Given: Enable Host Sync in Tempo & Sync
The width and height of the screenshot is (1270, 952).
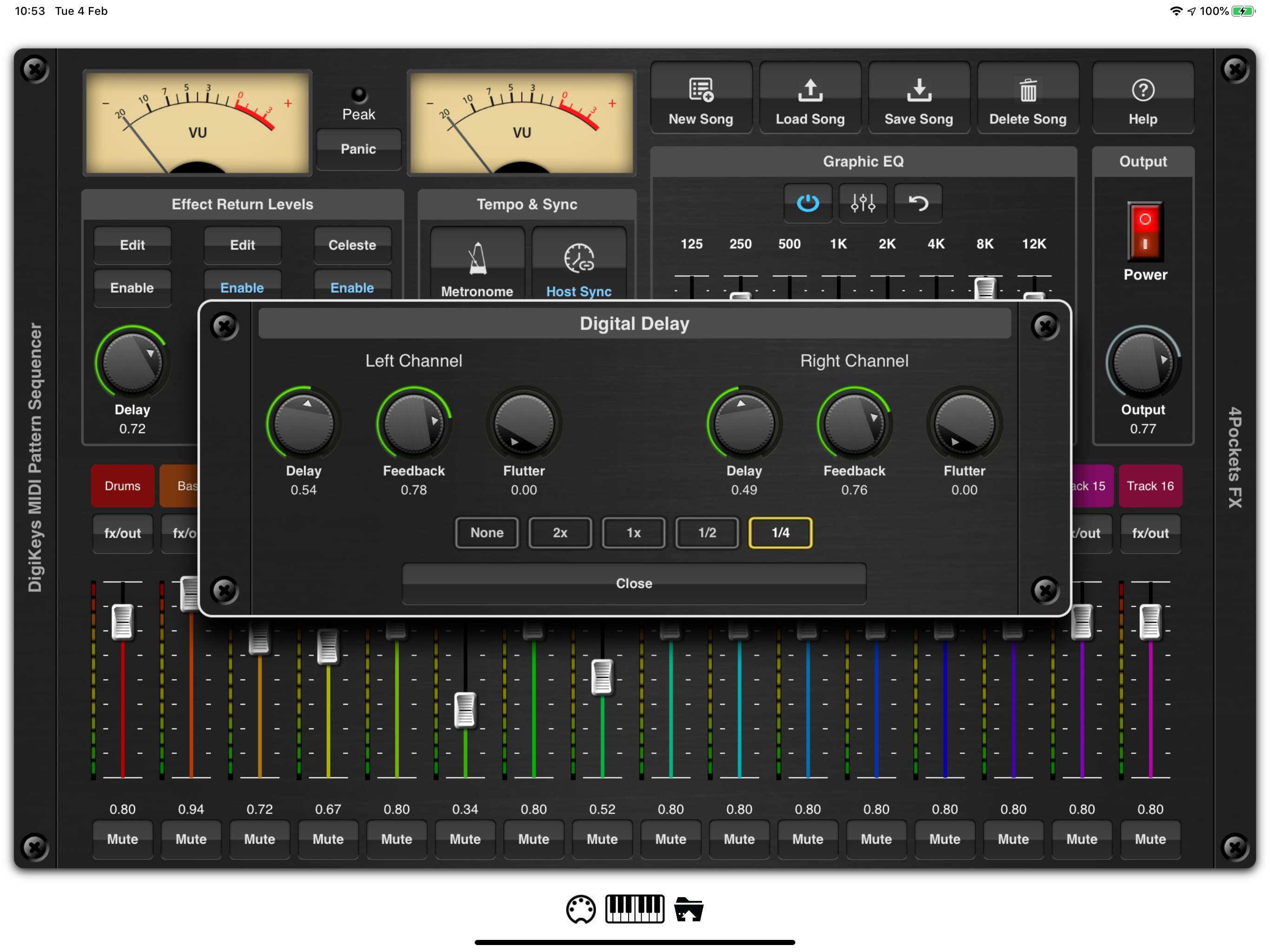Looking at the screenshot, I should point(579,264).
